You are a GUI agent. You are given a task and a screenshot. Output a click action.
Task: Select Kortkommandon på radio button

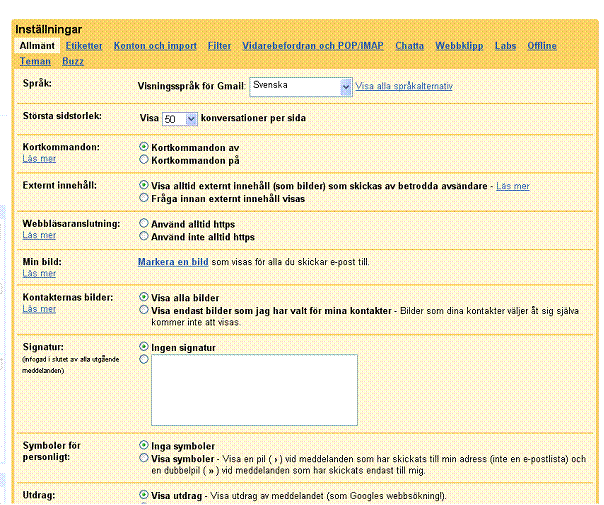pos(144,159)
